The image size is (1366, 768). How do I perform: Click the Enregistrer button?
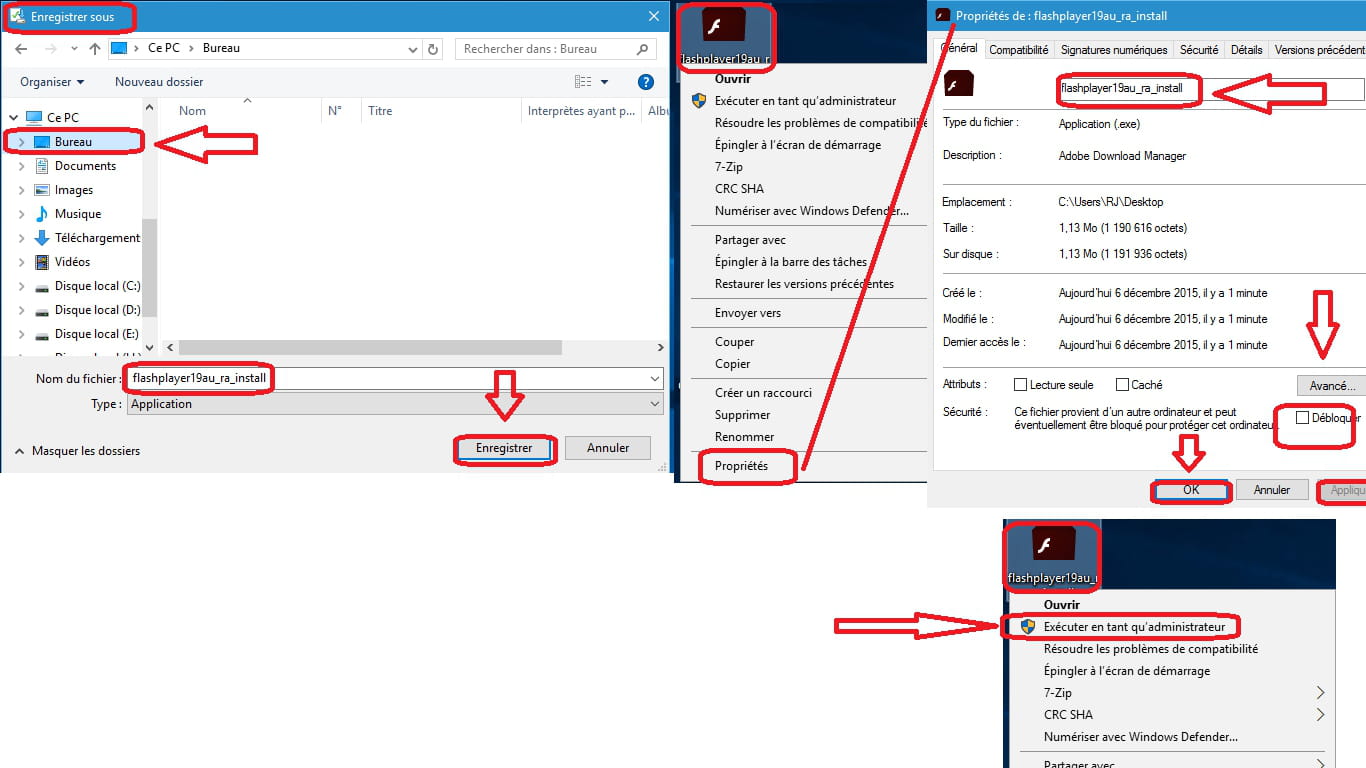[x=504, y=448]
